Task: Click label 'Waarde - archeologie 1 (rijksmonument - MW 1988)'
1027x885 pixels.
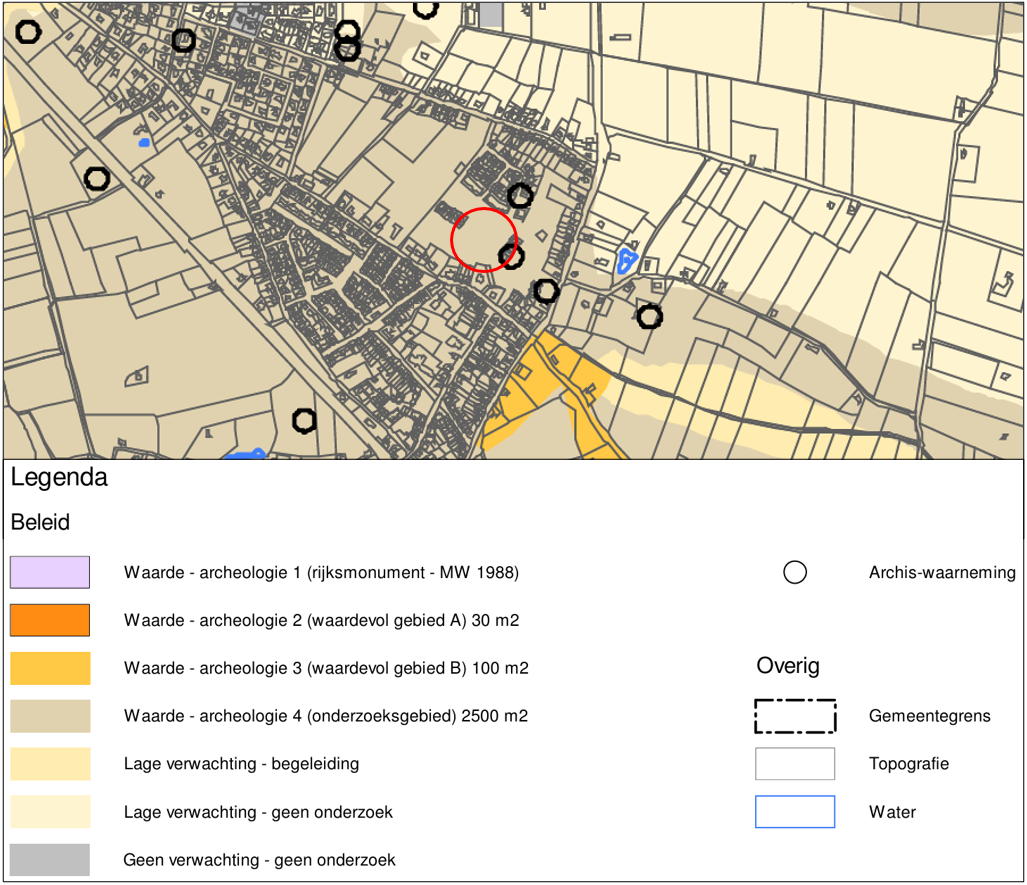Action: coord(321,573)
